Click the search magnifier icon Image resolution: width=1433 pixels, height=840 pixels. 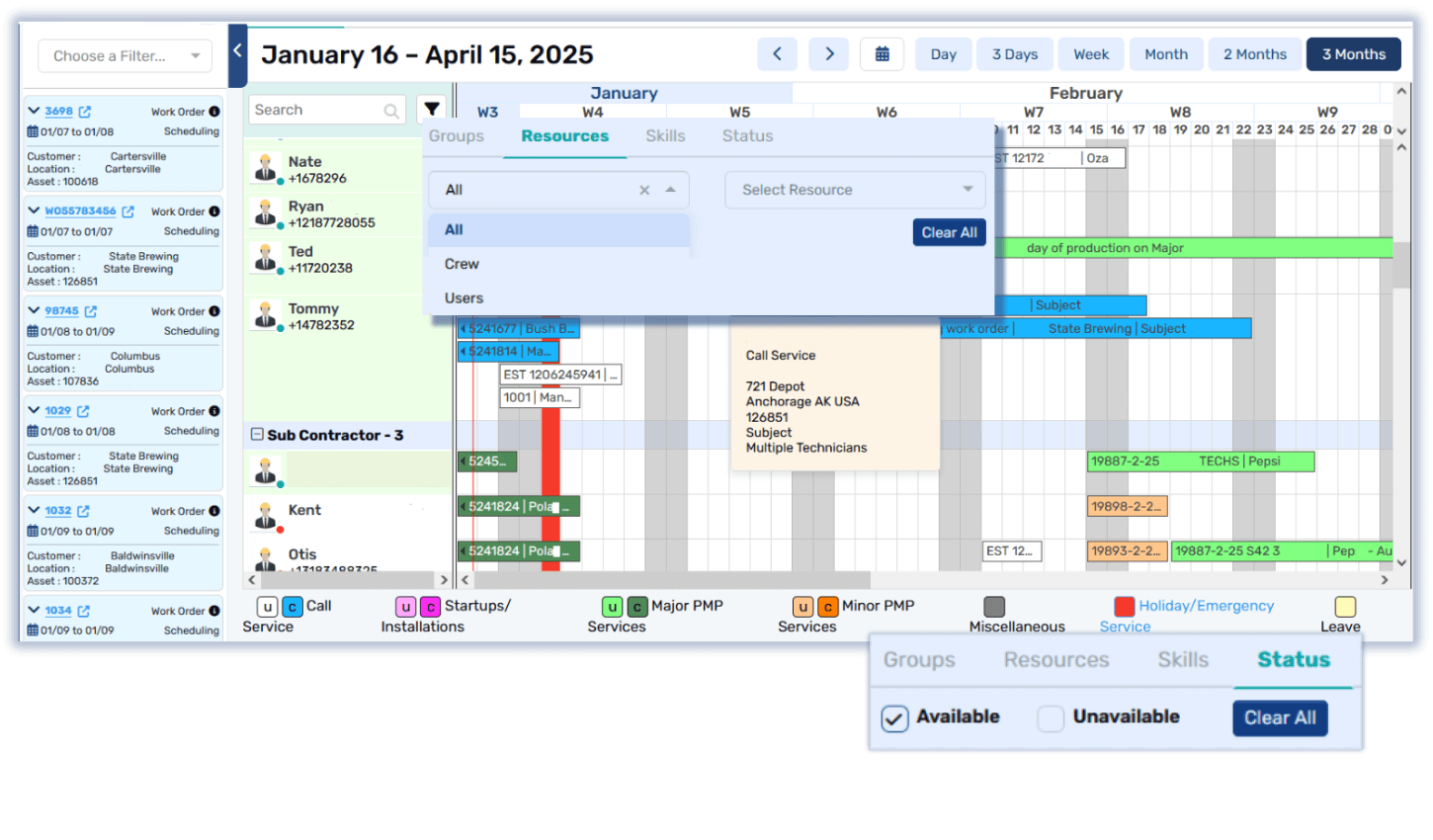point(390,110)
